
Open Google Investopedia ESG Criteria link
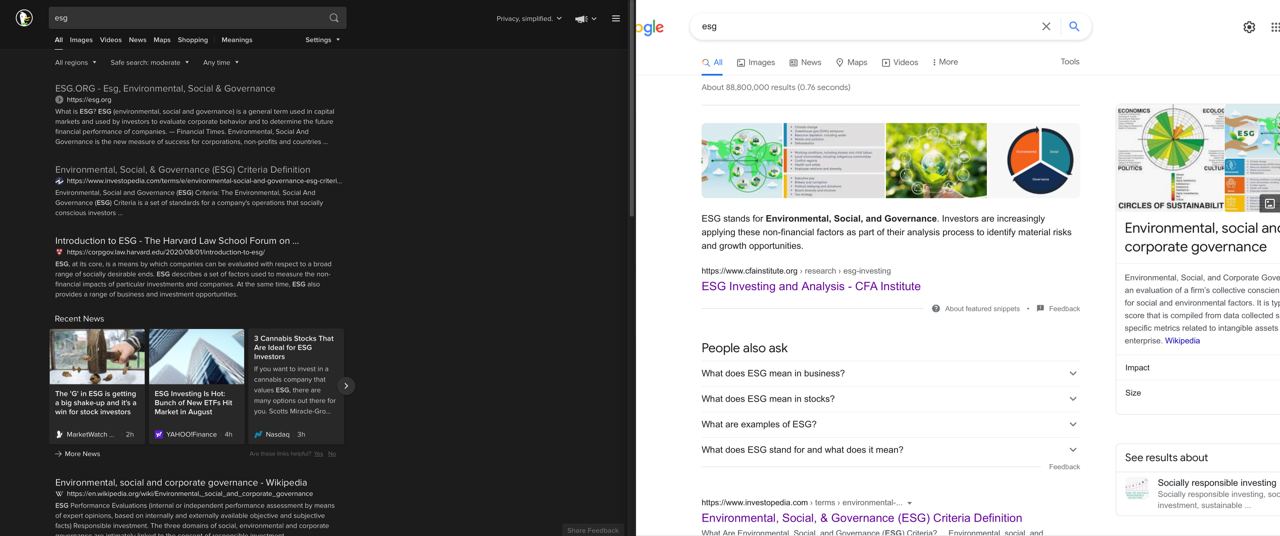click(x=862, y=518)
